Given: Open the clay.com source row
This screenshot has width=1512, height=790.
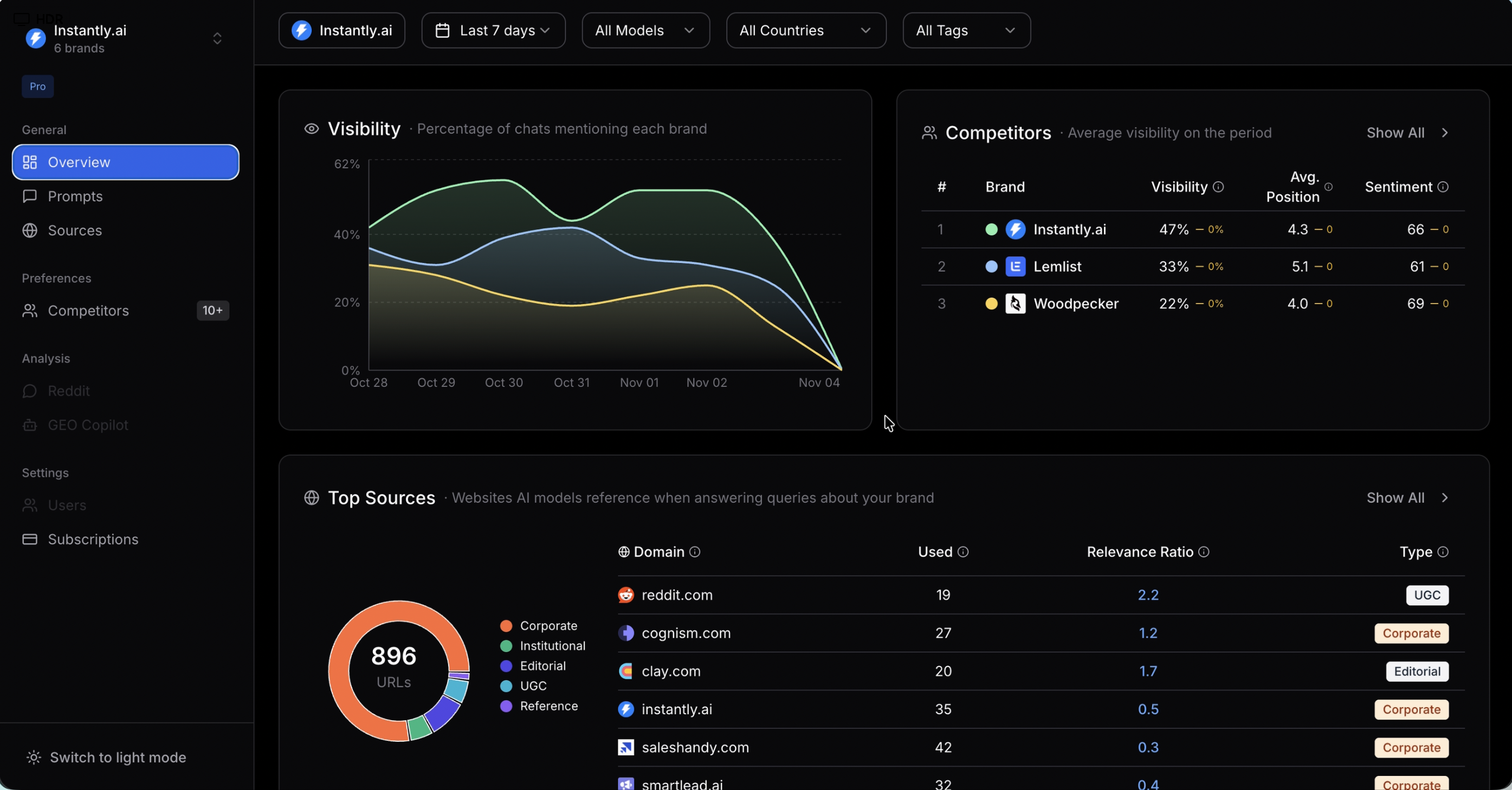Looking at the screenshot, I should tap(1041, 671).
